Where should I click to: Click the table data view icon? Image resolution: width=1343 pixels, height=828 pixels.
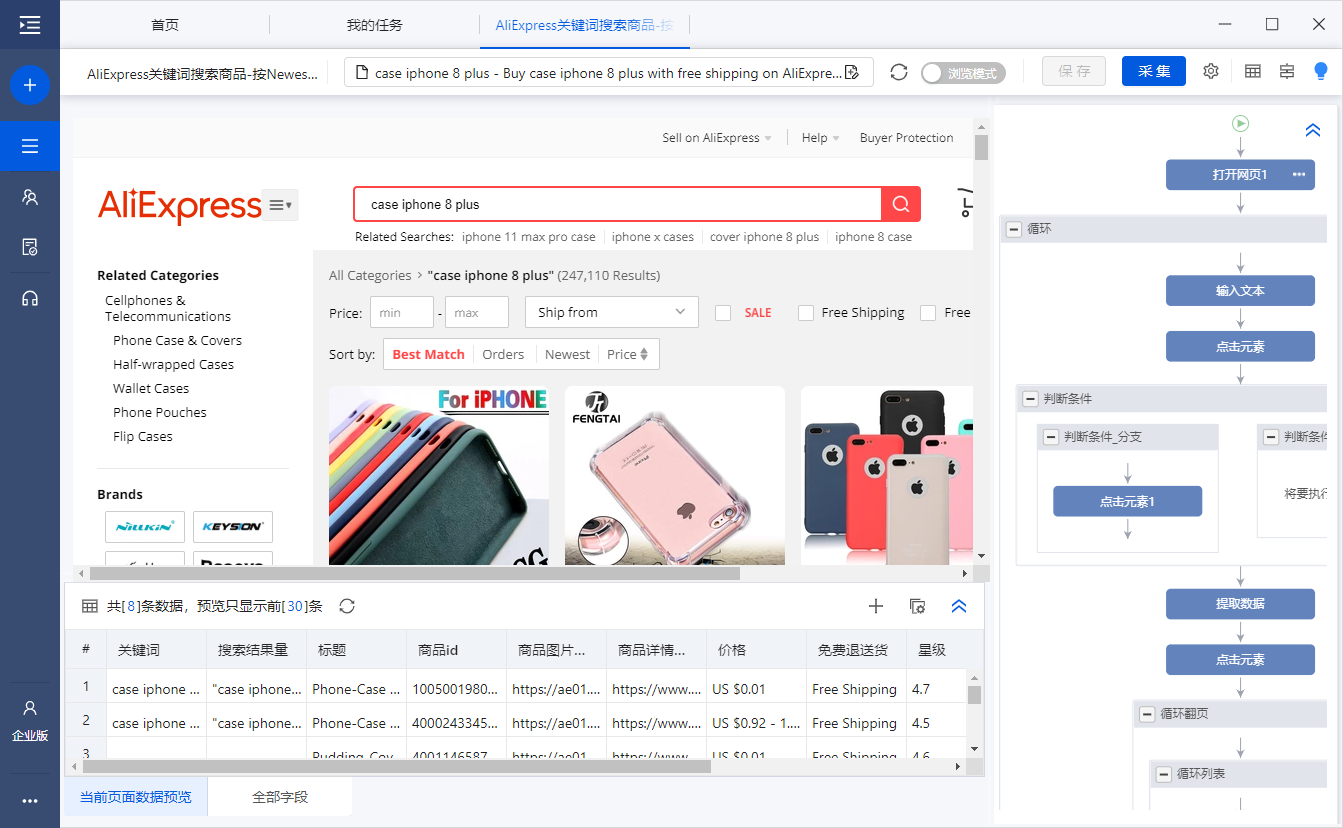[1252, 71]
